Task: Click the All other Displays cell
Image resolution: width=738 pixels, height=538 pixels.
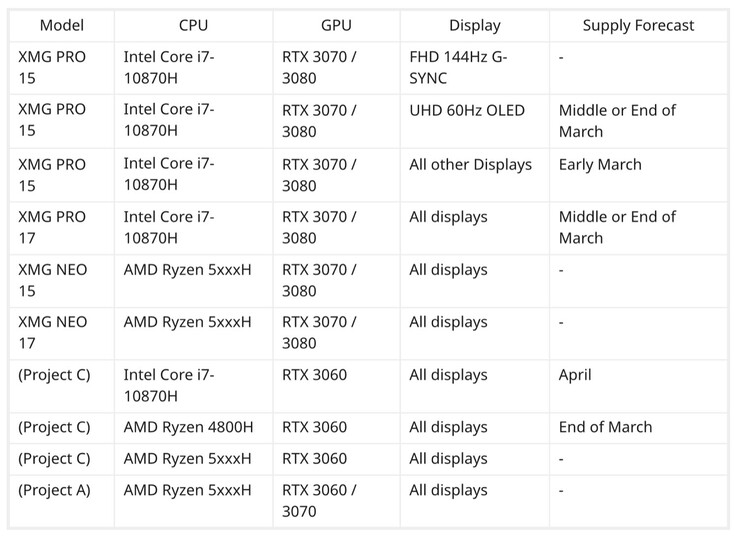Action: click(470, 164)
